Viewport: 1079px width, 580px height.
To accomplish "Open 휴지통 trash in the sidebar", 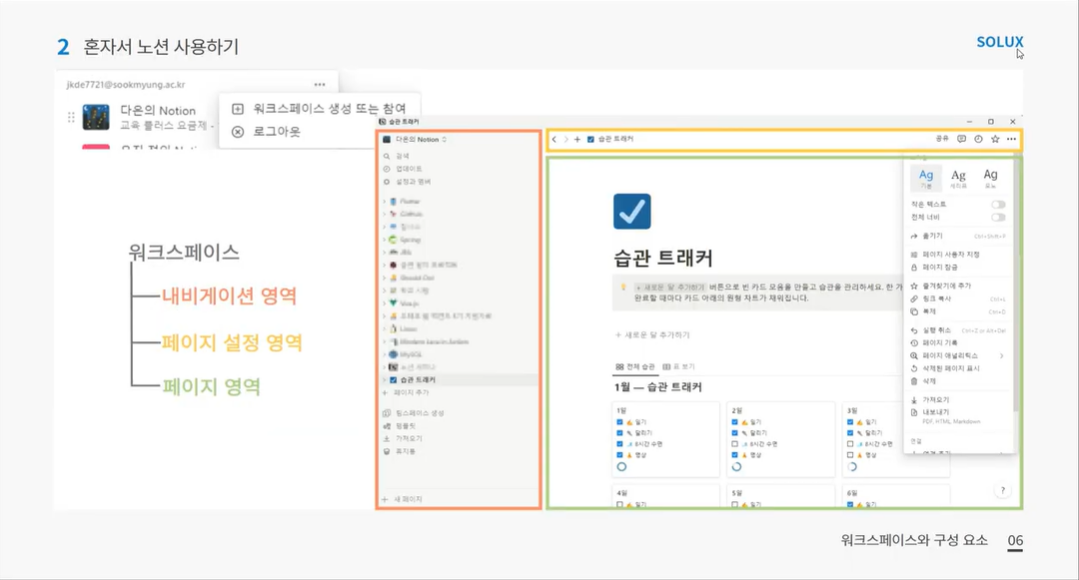I will coord(400,451).
